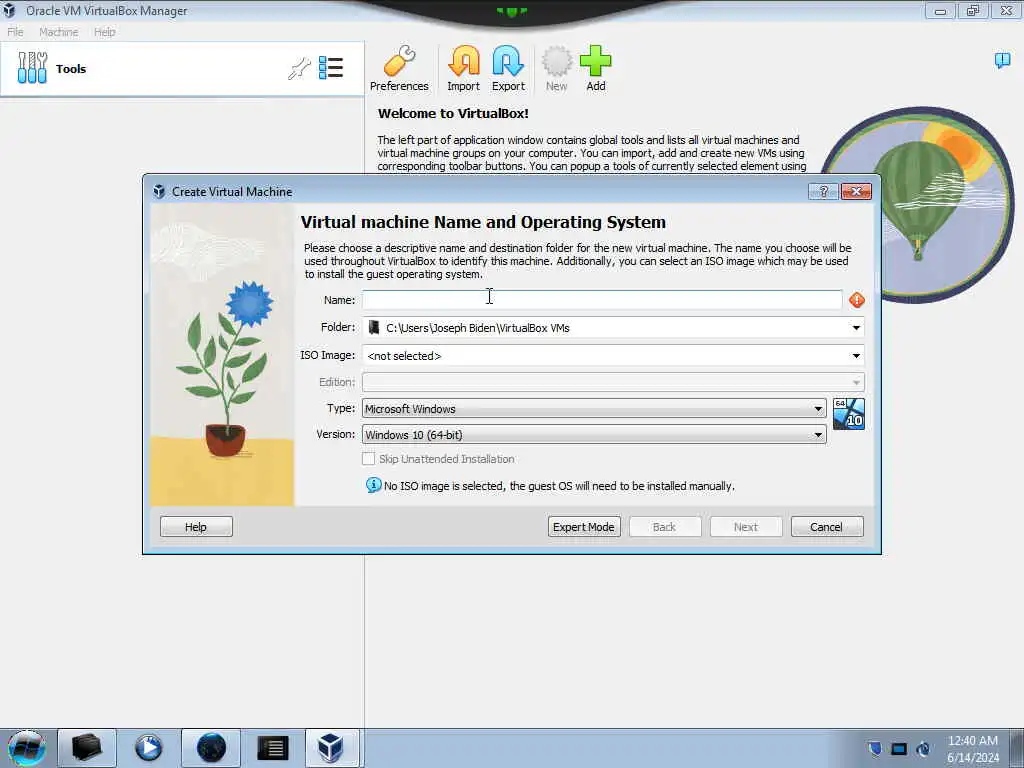Open the Version dropdown showing Windows 10
This screenshot has width=1024, height=768.
tap(594, 435)
